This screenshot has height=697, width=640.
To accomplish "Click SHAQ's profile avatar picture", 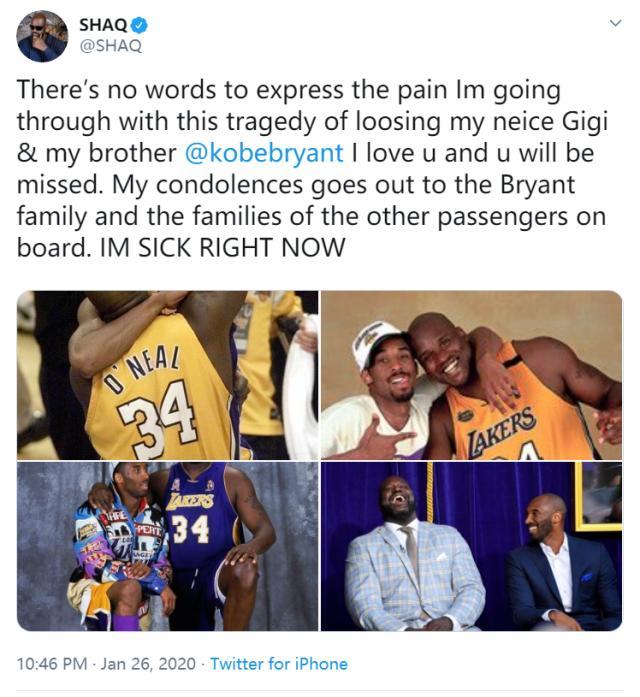I will click(x=41, y=37).
